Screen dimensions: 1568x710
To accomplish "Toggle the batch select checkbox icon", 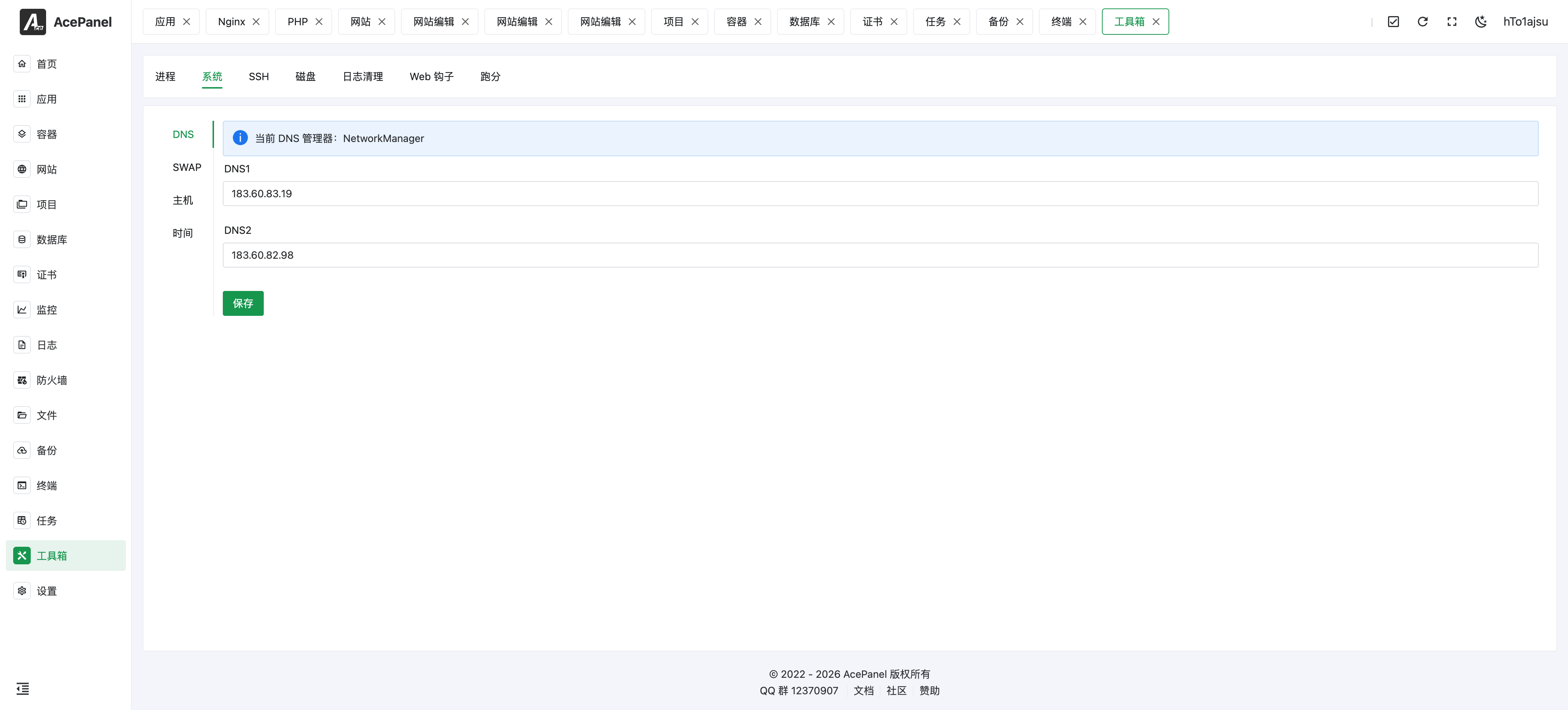I will [x=1393, y=21].
